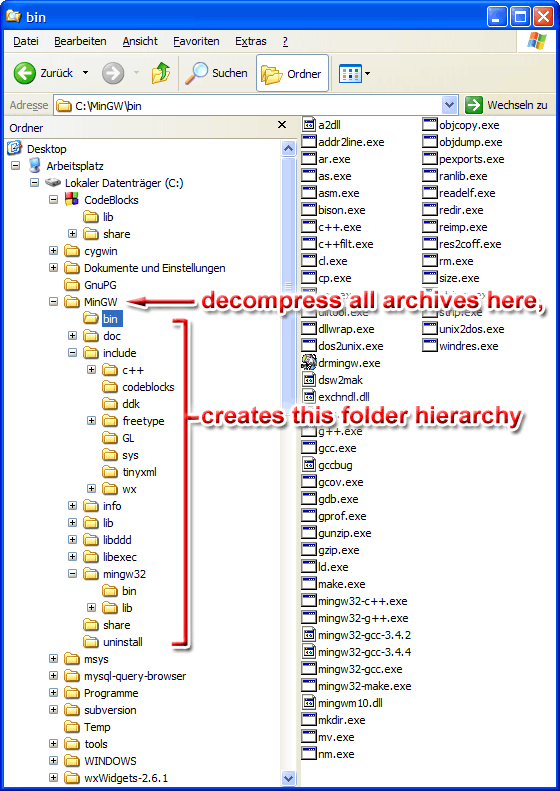Select the Desktop icon in the tree
Image resolution: width=560 pixels, height=791 pixels.
pyautogui.click(x=15, y=148)
